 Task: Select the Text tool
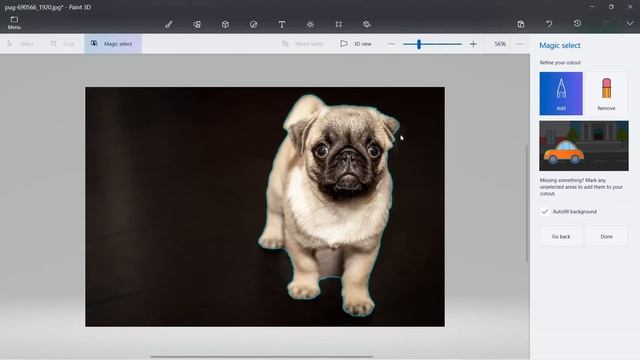pos(282,24)
